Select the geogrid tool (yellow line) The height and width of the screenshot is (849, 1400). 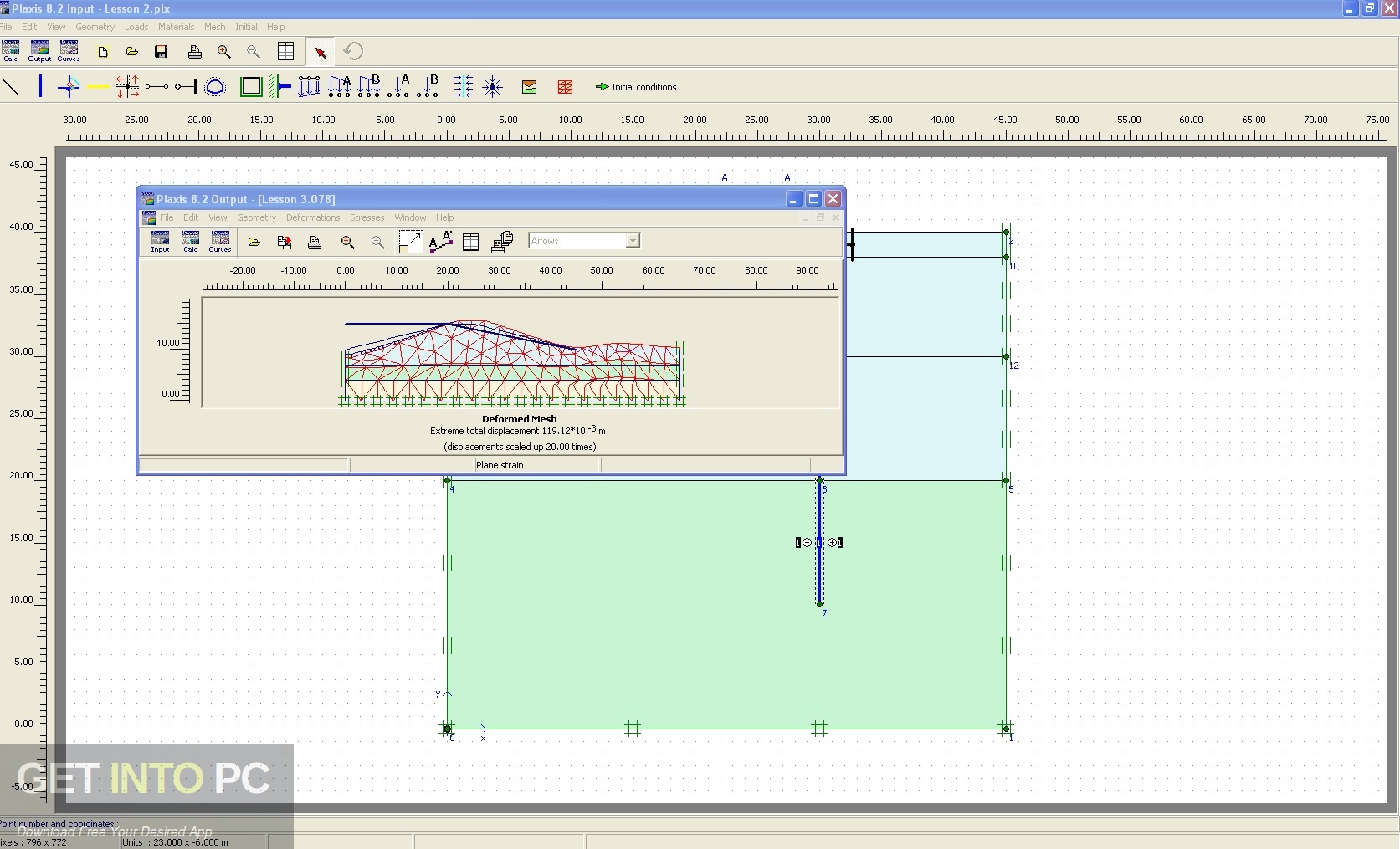point(98,86)
